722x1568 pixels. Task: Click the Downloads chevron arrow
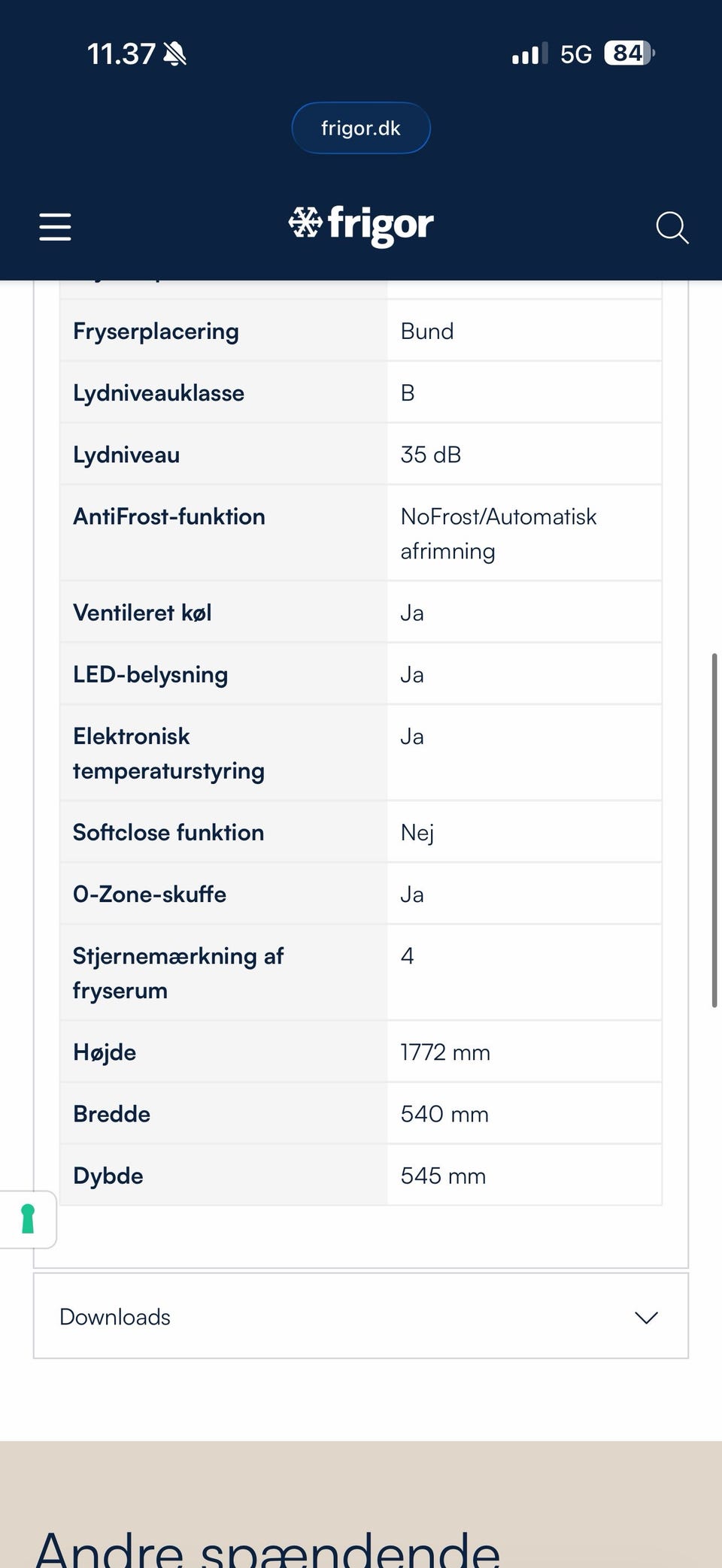tap(646, 1317)
